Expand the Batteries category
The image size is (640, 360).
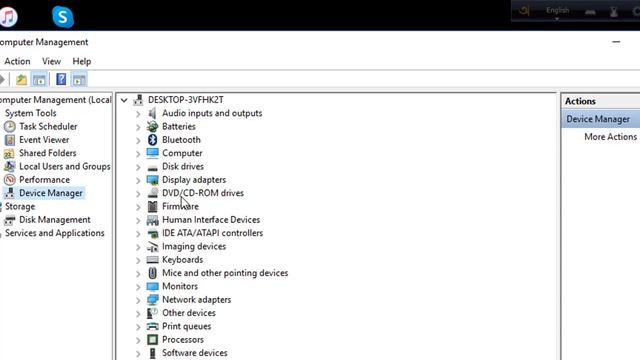pyautogui.click(x=138, y=127)
